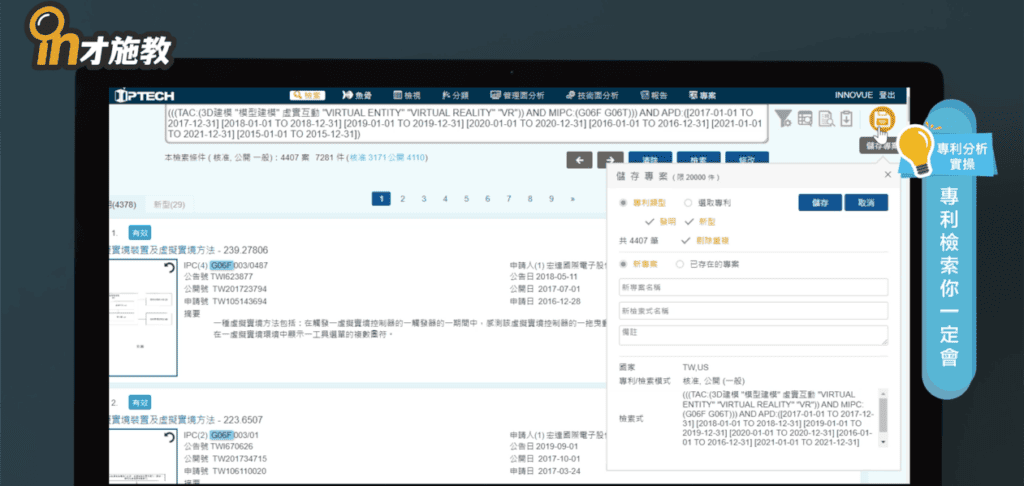Click the document search icon in toolbar

pyautogui.click(x=826, y=119)
